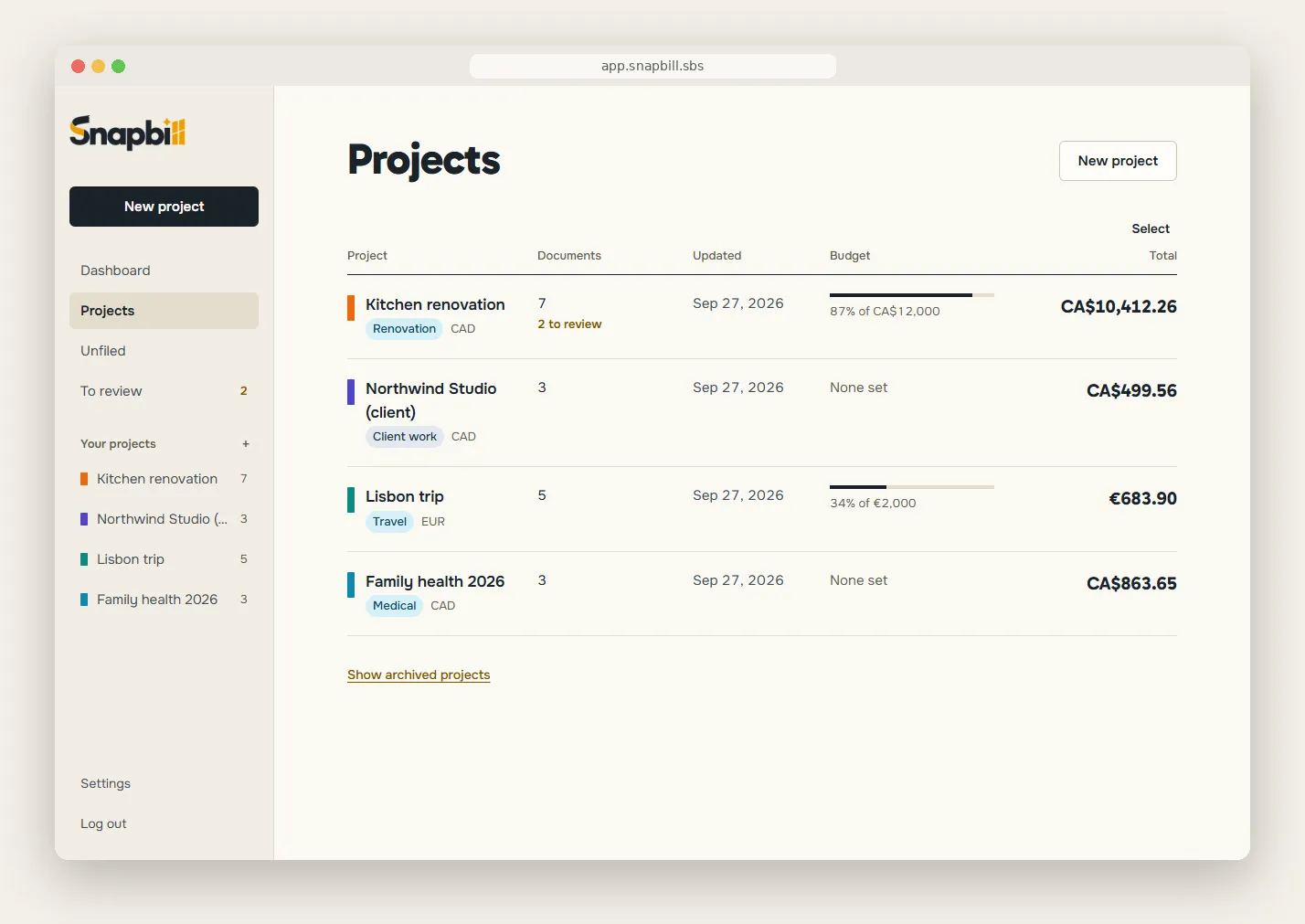Click the Medical tag
Image resolution: width=1305 pixels, height=924 pixels.
click(x=394, y=606)
